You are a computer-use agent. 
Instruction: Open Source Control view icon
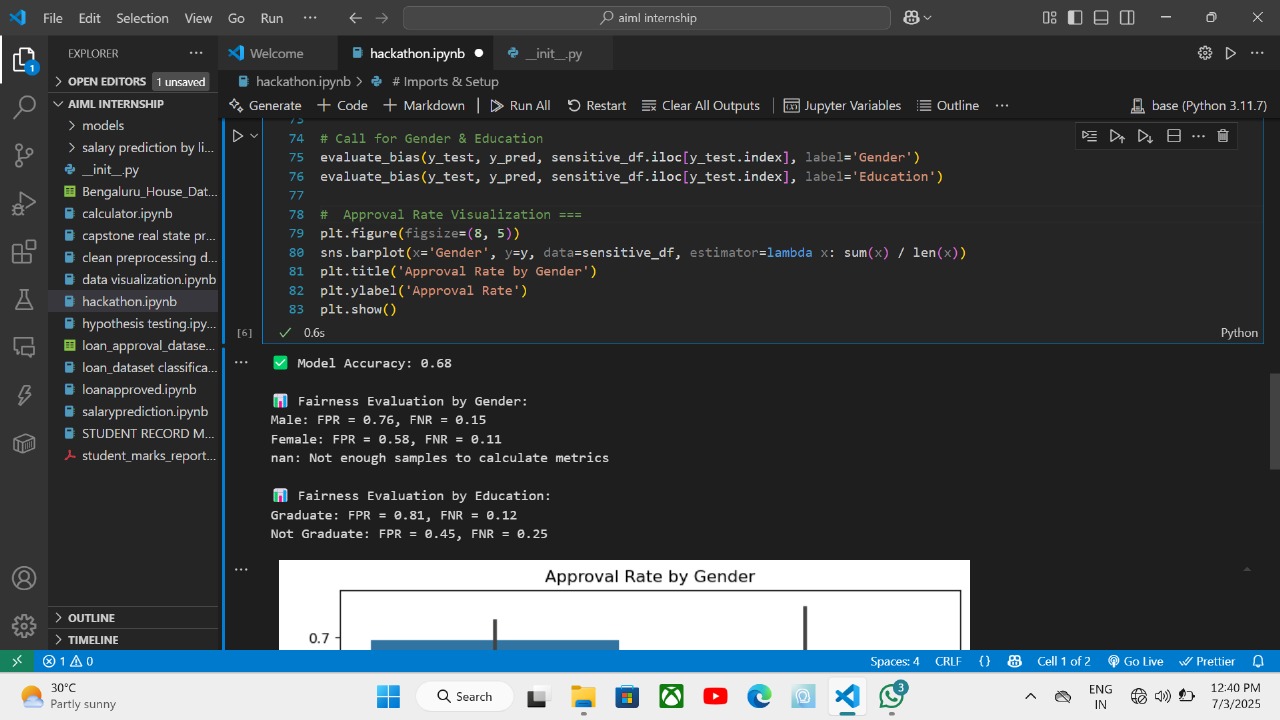[x=24, y=155]
